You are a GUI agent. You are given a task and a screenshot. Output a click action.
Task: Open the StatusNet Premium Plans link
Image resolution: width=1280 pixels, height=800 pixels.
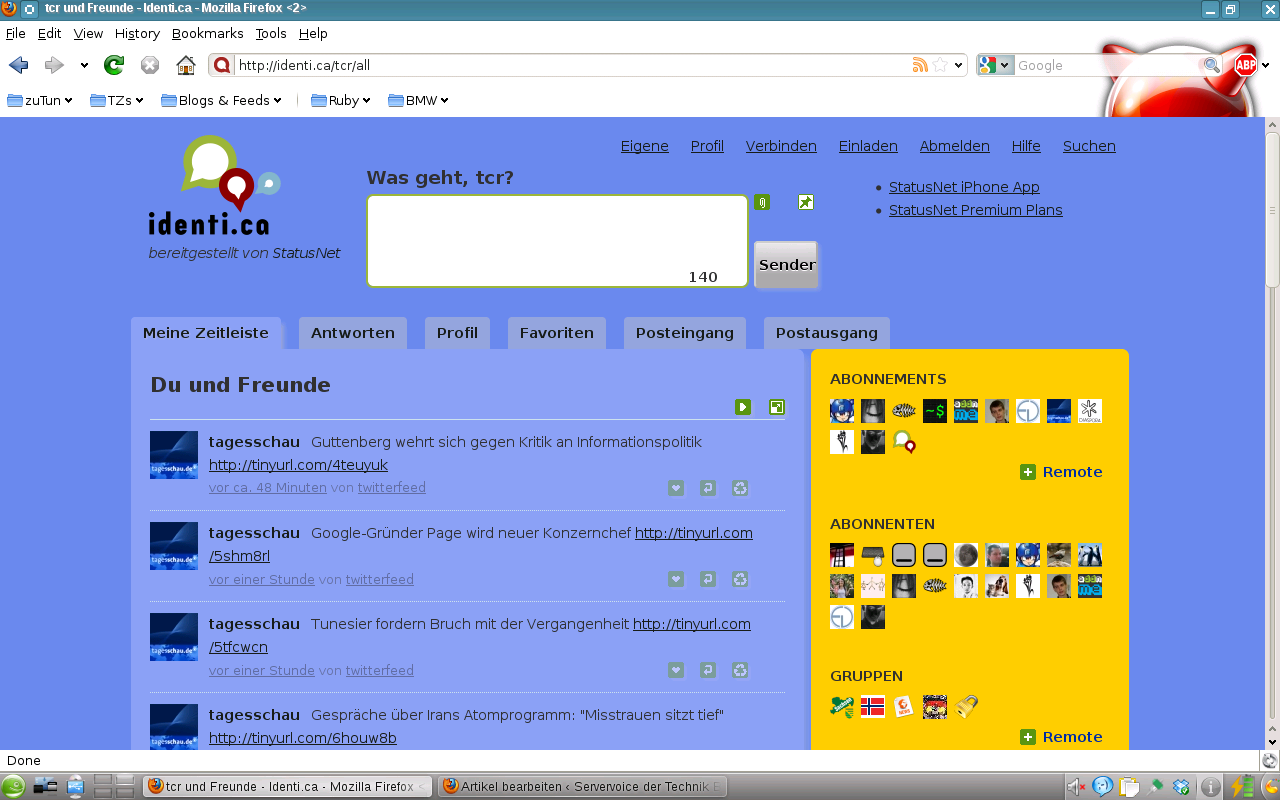[975, 210]
